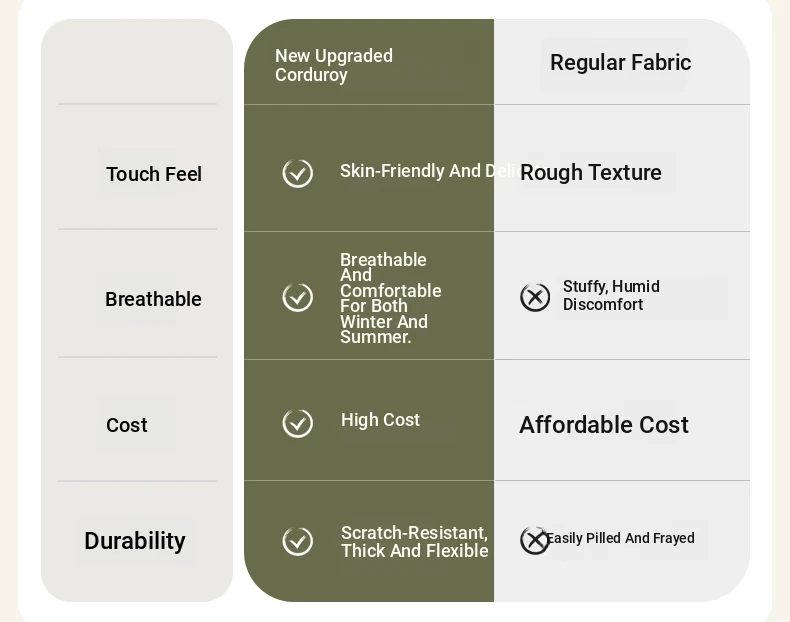The image size is (790, 622).
Task: Click the checkmark icon beside Scratch-Resistant text
Action: click(297, 541)
